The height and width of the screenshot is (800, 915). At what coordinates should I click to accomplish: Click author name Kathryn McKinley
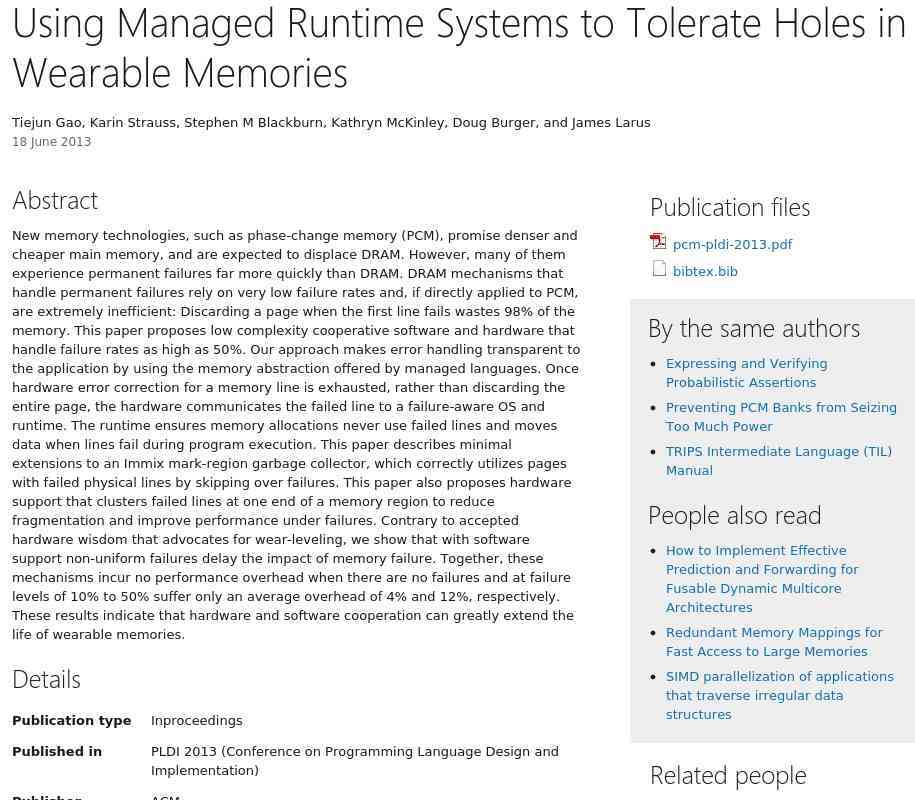[x=387, y=122]
